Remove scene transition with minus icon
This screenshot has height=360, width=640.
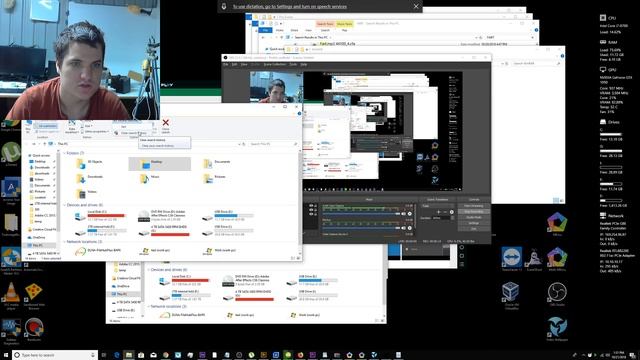click(x=445, y=212)
